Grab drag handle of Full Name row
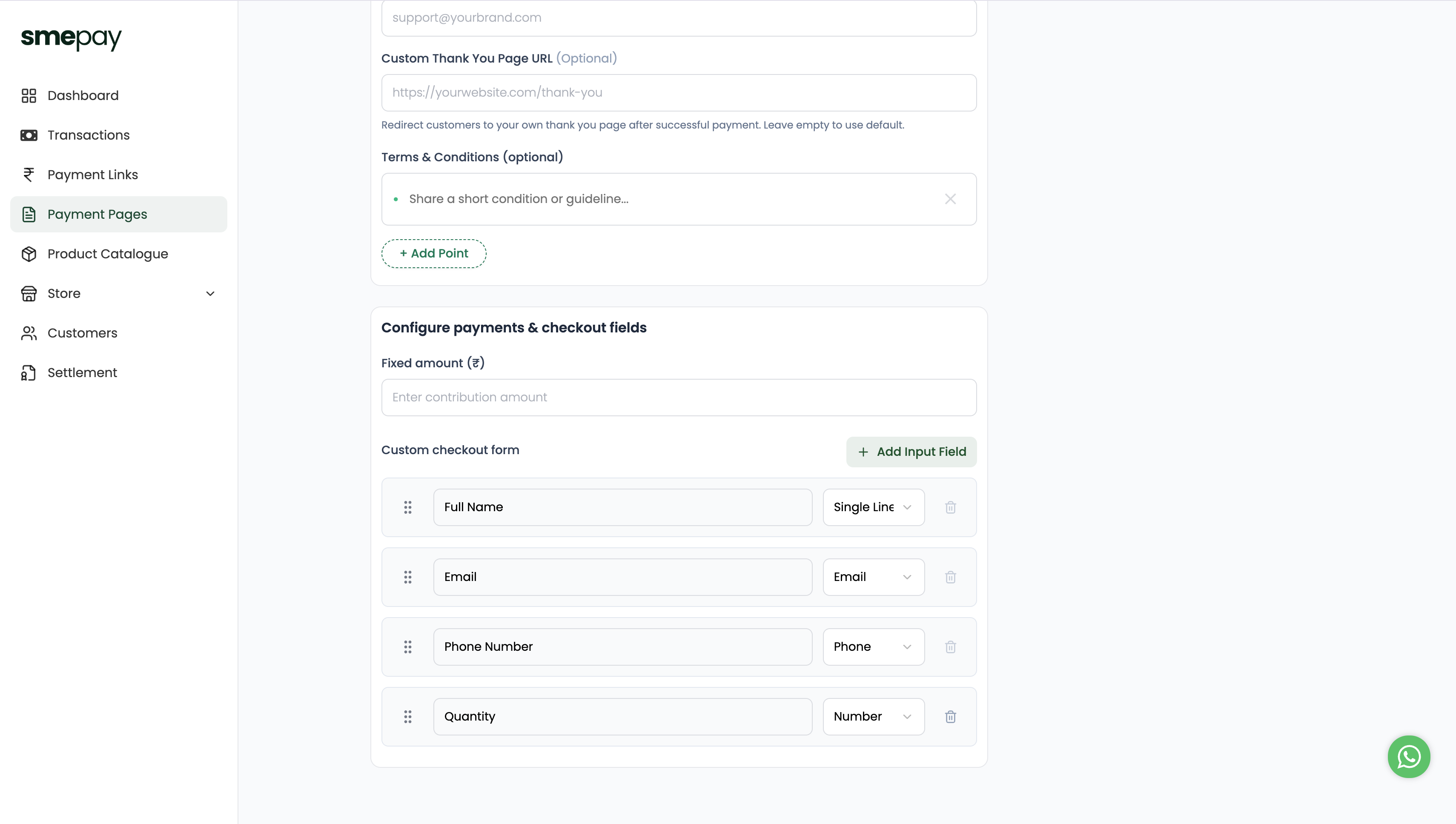This screenshot has width=1456, height=824. tap(407, 507)
